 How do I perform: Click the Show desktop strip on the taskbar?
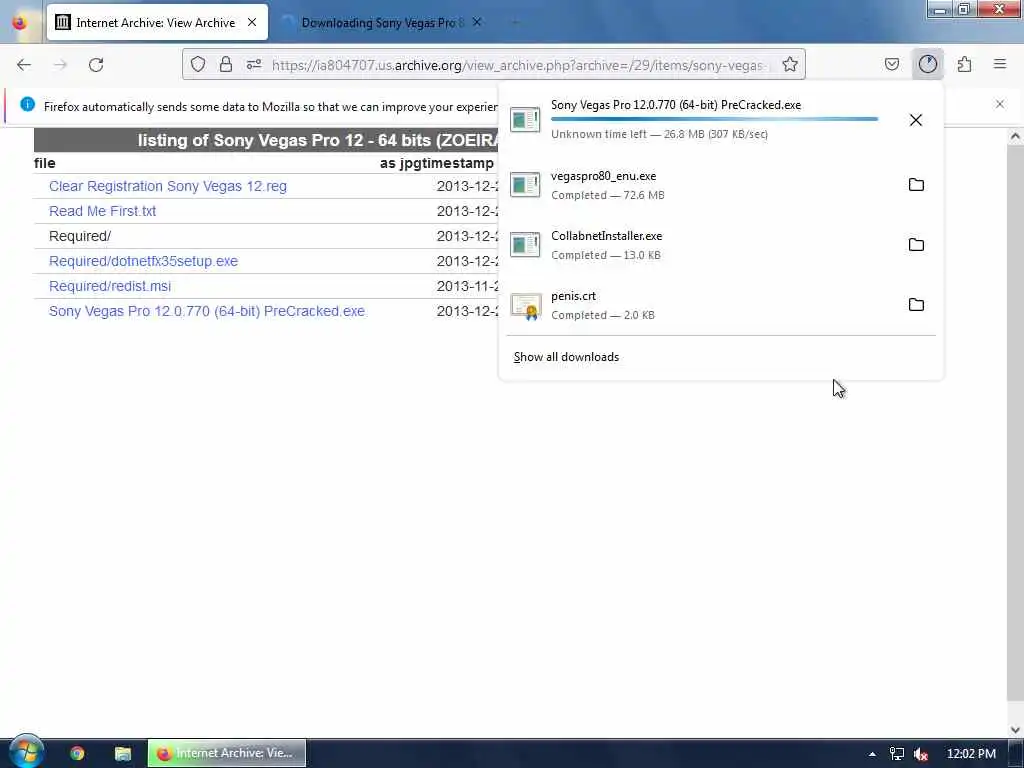[1016, 753]
